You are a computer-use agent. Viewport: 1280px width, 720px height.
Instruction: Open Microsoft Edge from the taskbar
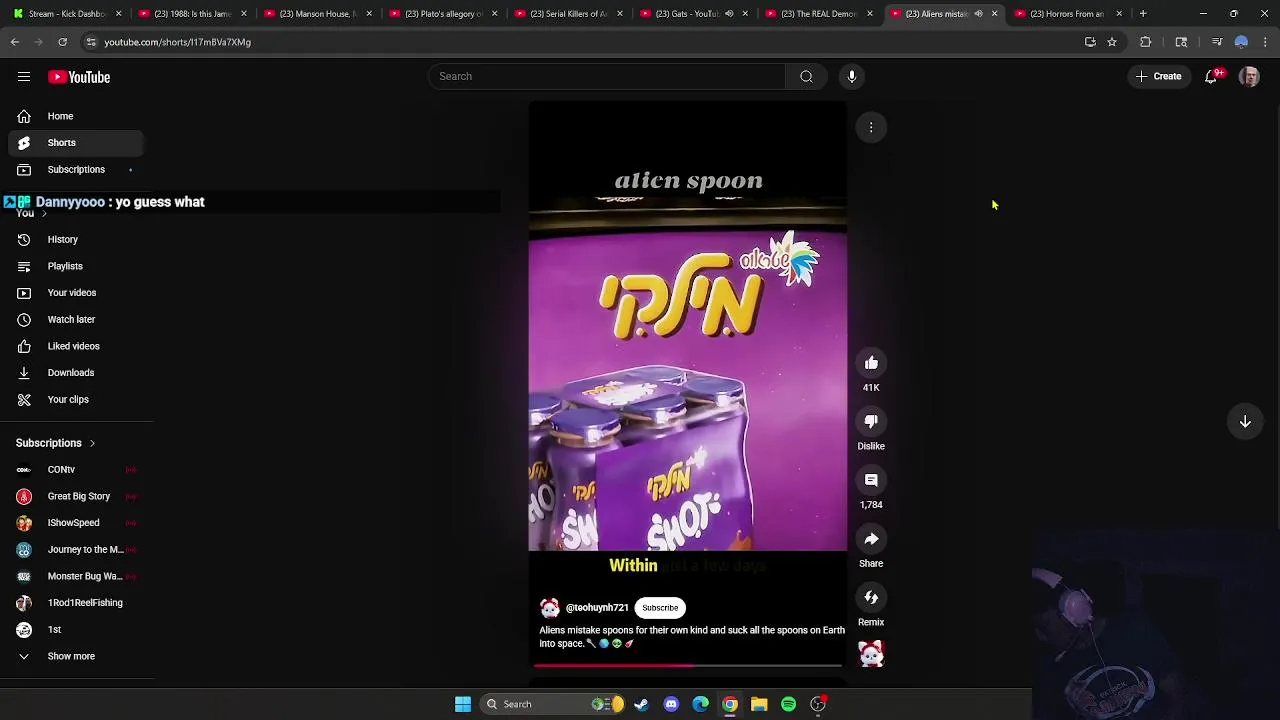[x=700, y=704]
